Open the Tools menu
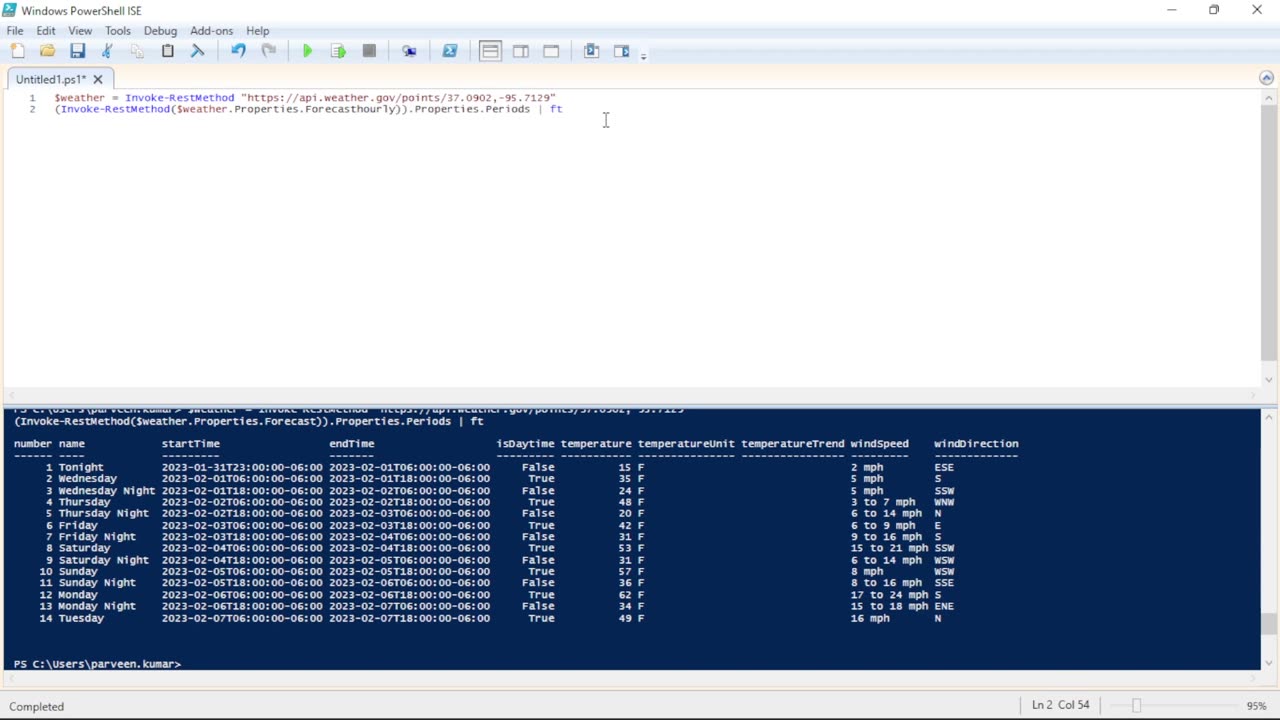1280x720 pixels. pos(118,31)
